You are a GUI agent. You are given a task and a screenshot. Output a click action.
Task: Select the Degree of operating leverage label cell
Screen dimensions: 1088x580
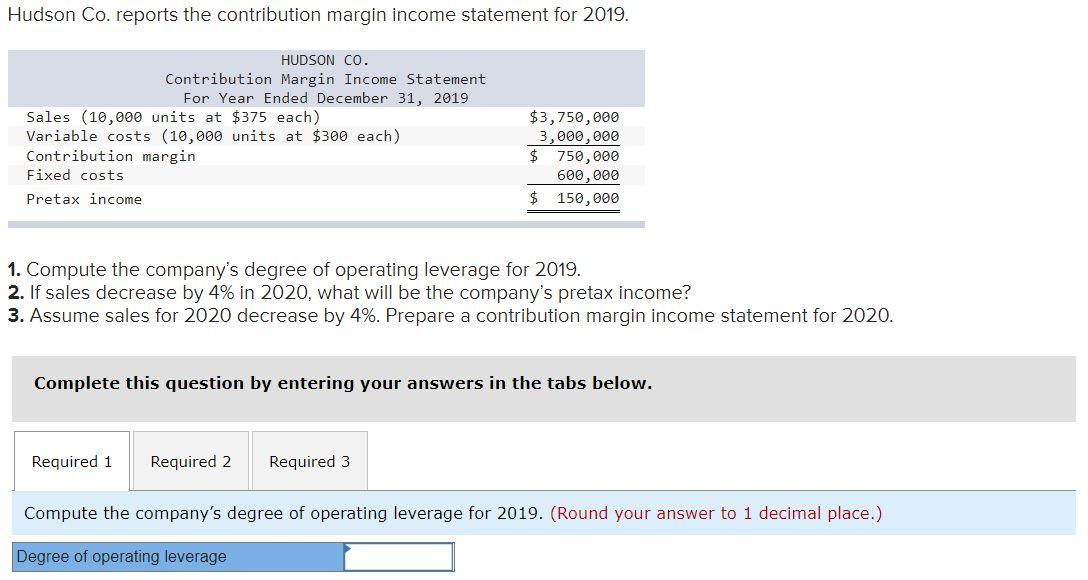click(x=170, y=557)
